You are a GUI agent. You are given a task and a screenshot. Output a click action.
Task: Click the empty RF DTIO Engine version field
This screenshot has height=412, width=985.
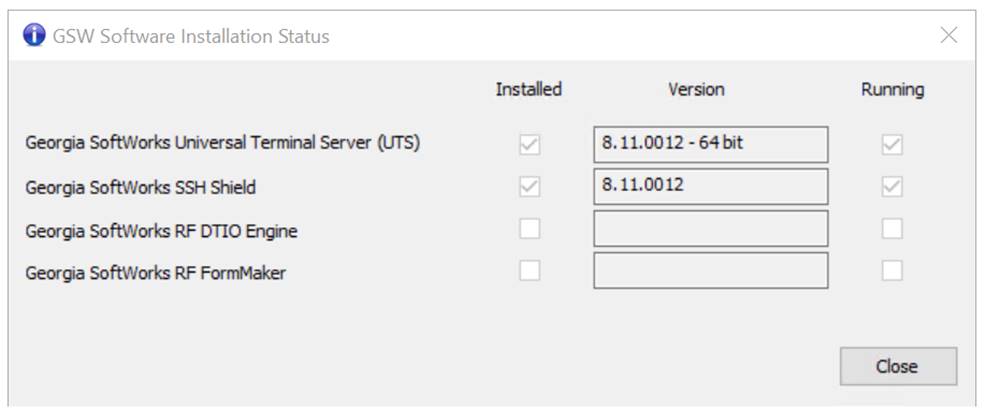[x=710, y=229]
